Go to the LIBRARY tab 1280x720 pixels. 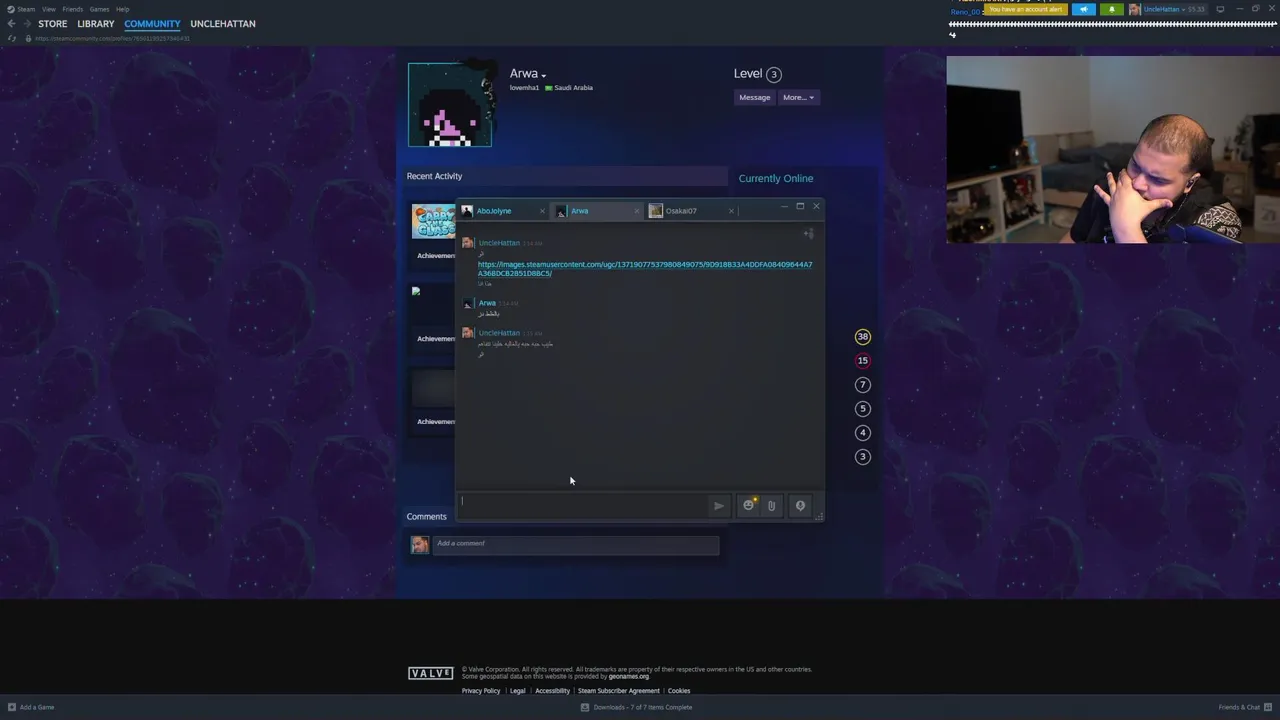(96, 24)
